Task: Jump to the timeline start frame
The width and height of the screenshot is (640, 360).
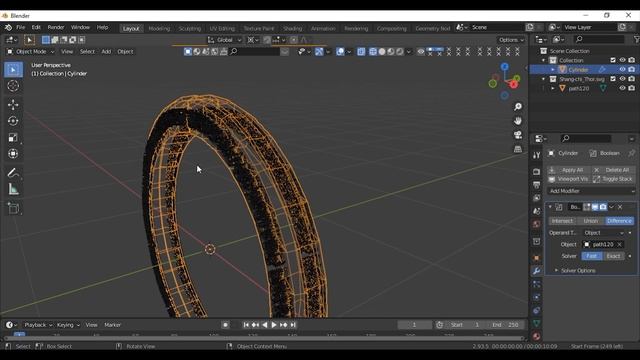Action: [x=246, y=325]
